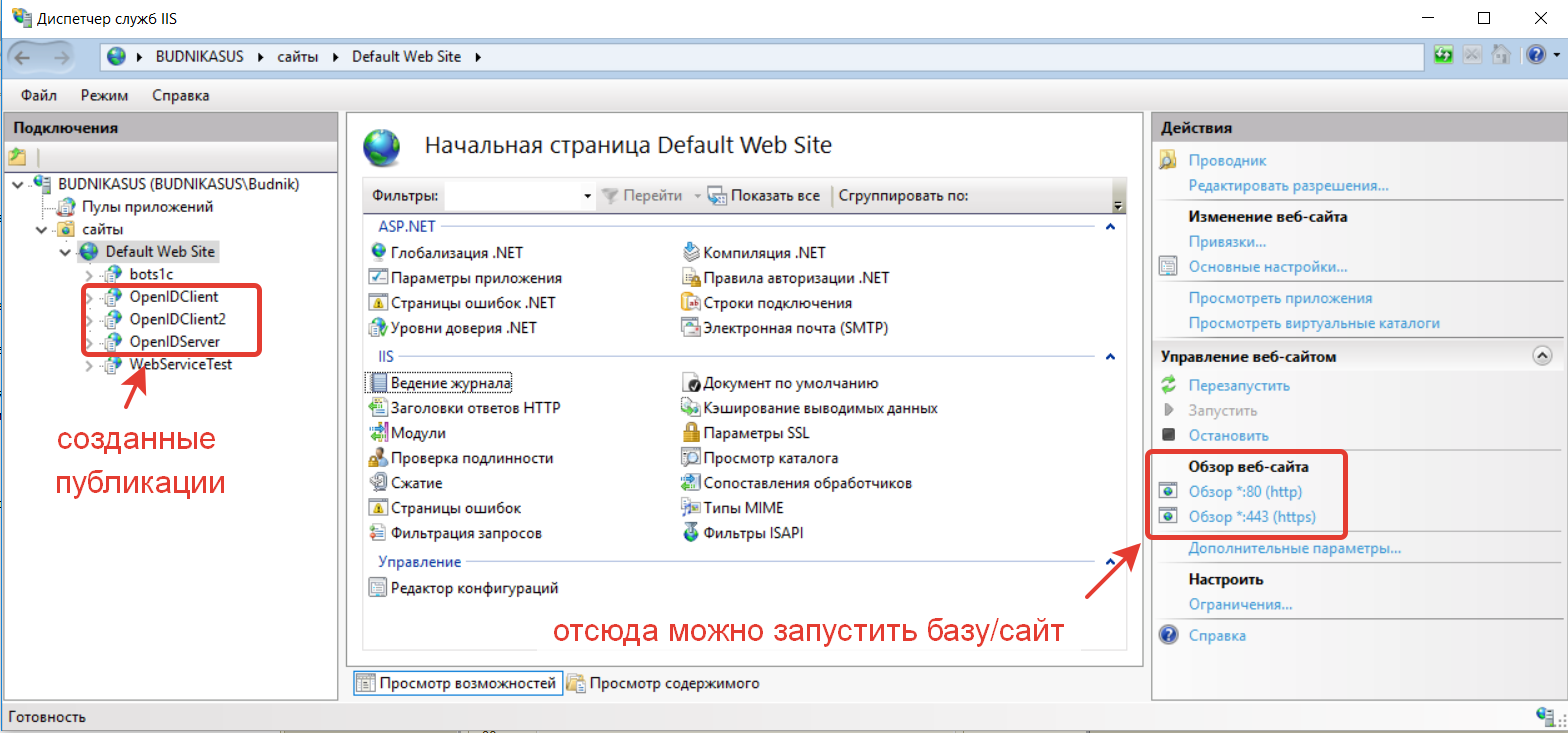Click the create connection icon in Подключения

click(x=17, y=156)
